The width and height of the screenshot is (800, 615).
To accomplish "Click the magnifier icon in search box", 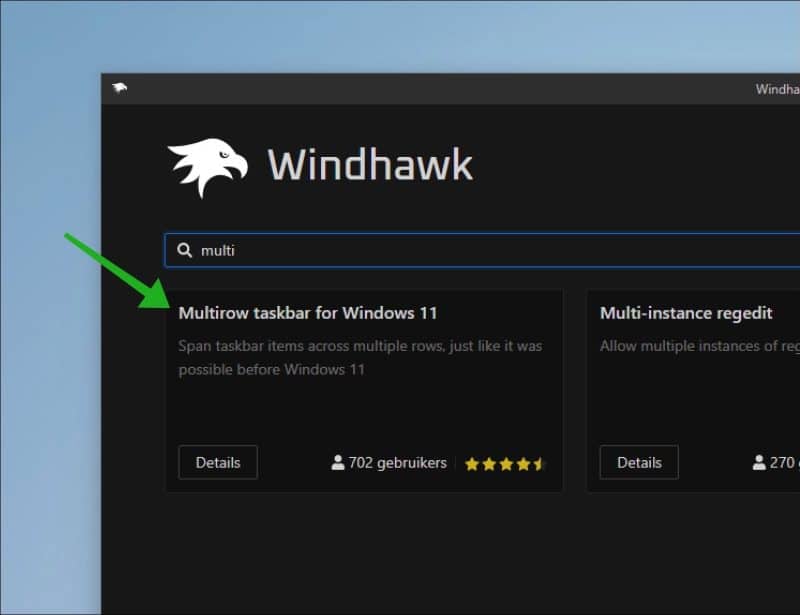I will (185, 250).
